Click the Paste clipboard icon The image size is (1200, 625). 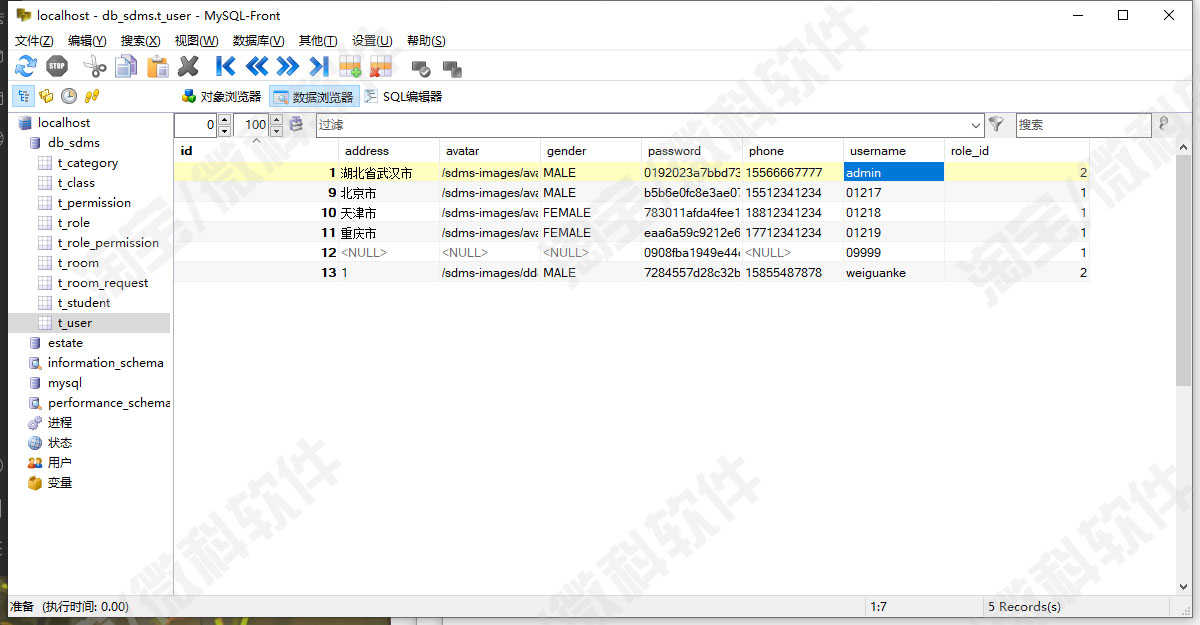pos(157,67)
